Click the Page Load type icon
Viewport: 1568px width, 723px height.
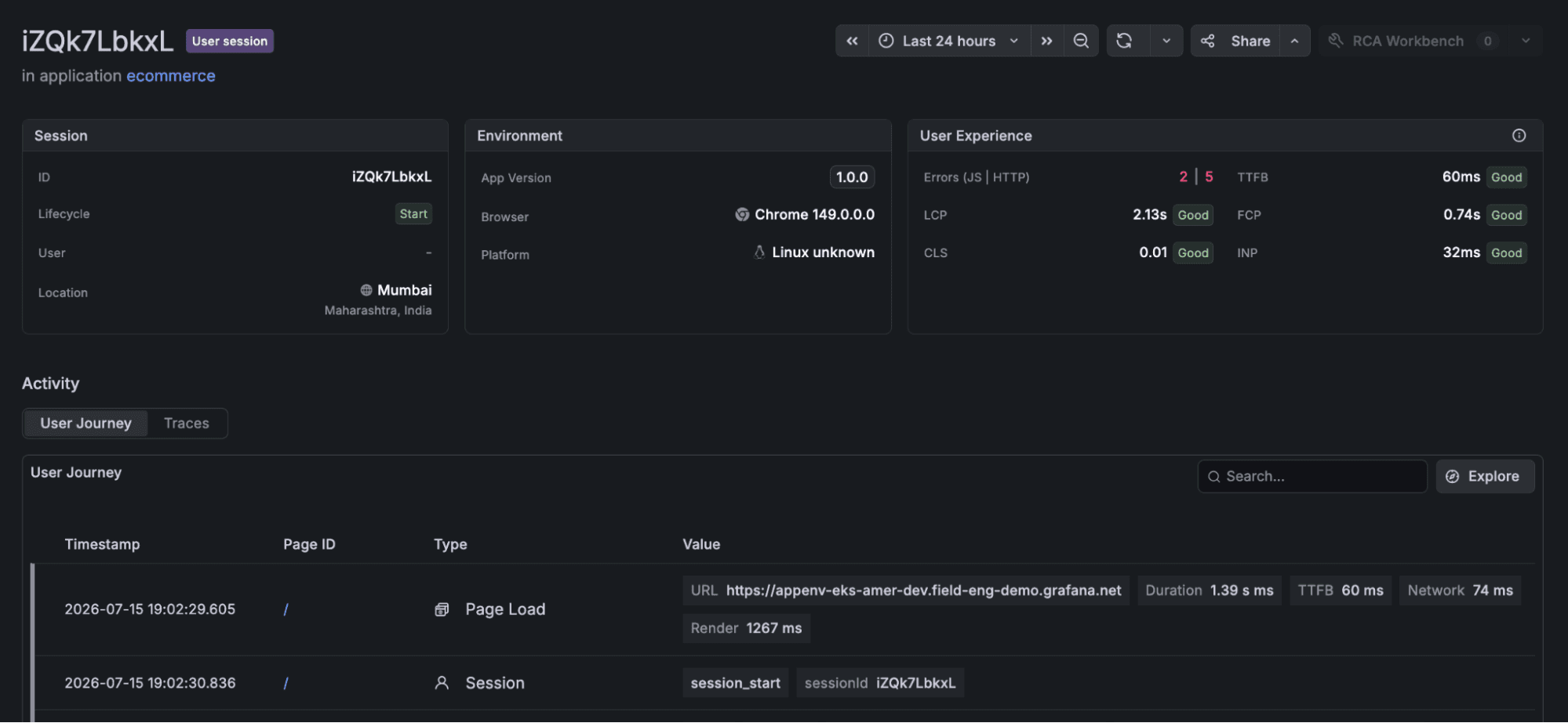pyautogui.click(x=442, y=610)
